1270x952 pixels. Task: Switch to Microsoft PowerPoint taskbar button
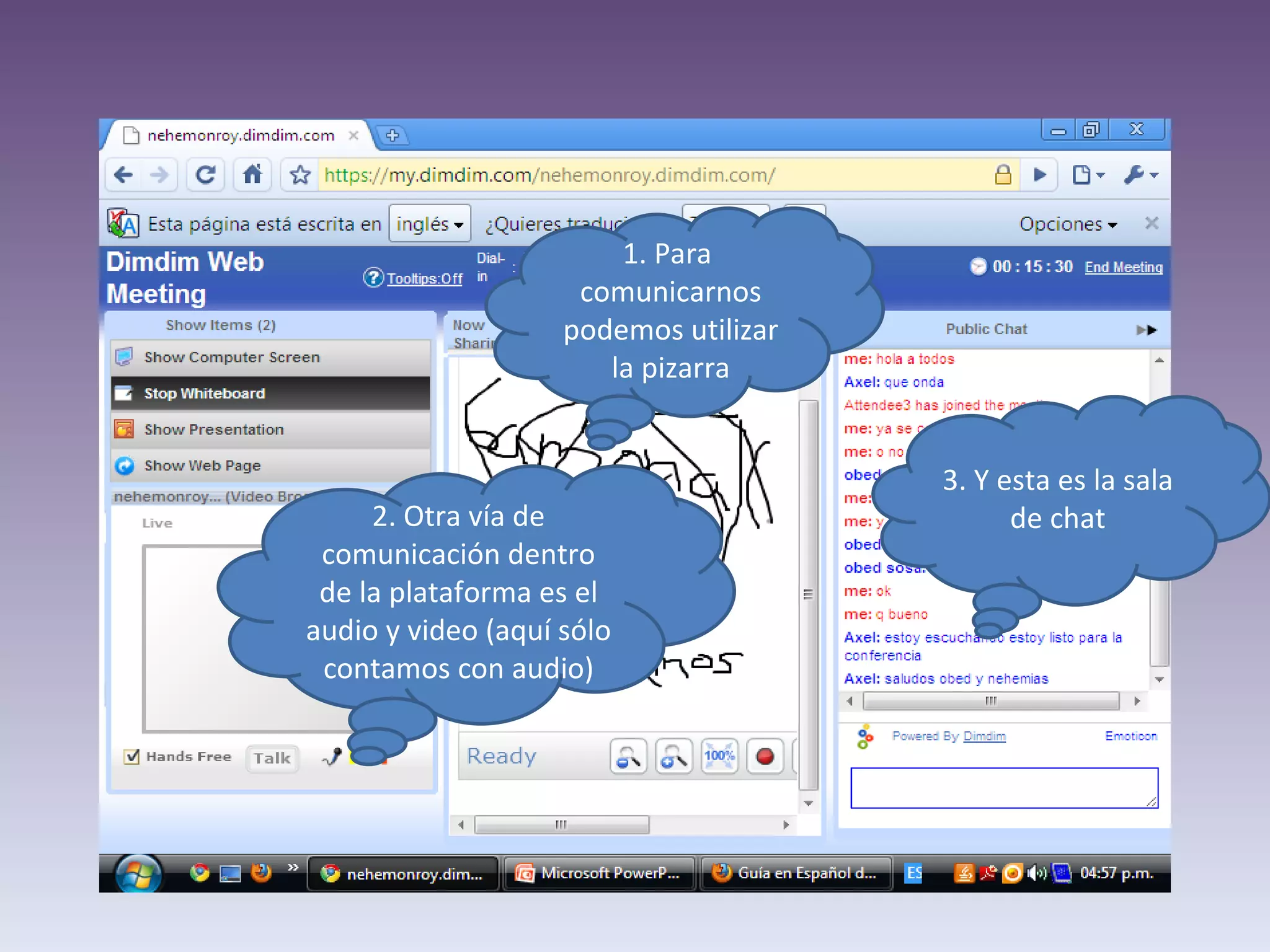(x=598, y=874)
